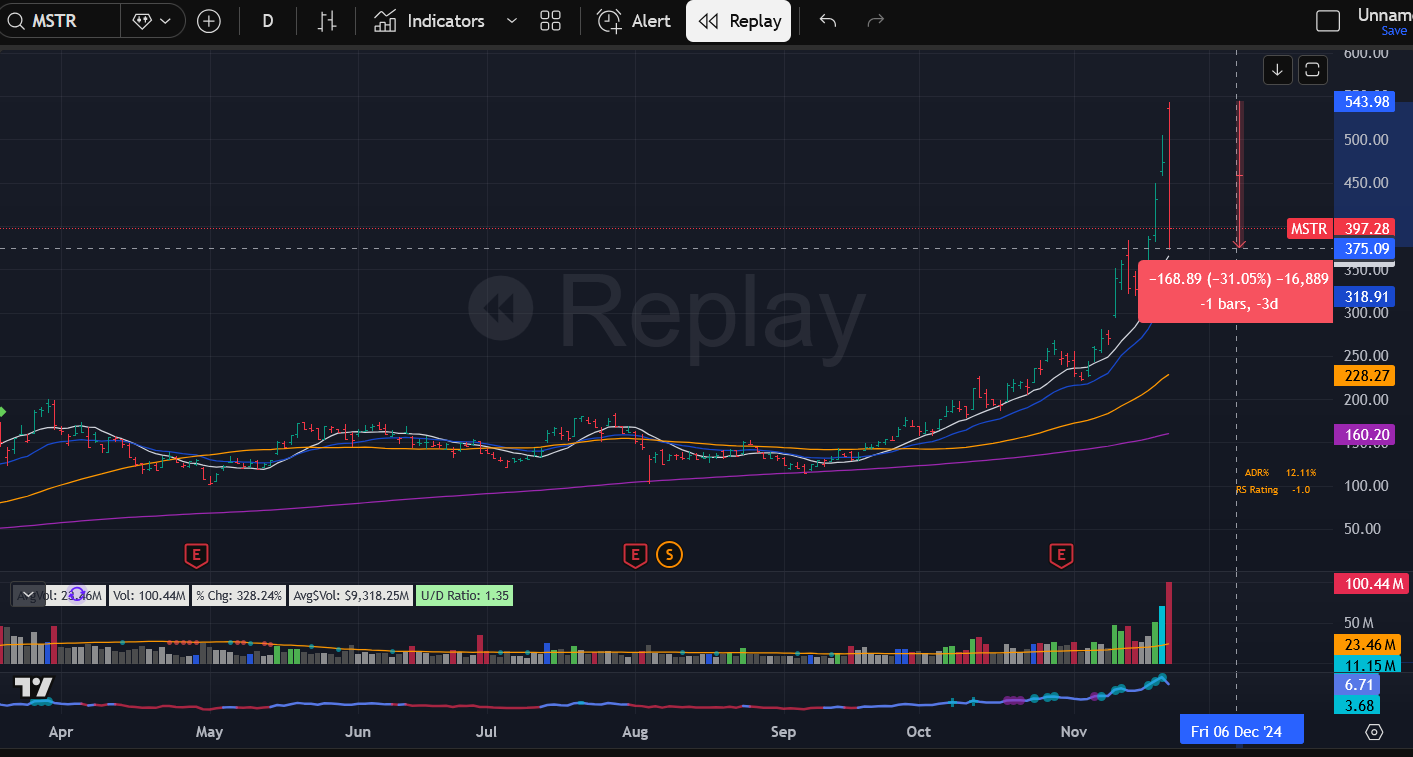Screen dimensions: 1413x757
Task: Expand the favorite indicators chevron dropdown
Action: pyautogui.click(x=512, y=21)
